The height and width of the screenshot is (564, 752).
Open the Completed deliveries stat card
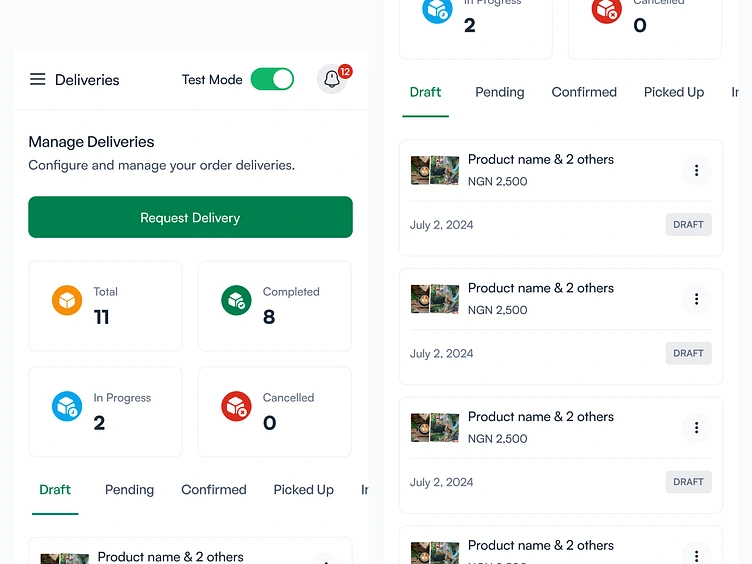tap(275, 306)
